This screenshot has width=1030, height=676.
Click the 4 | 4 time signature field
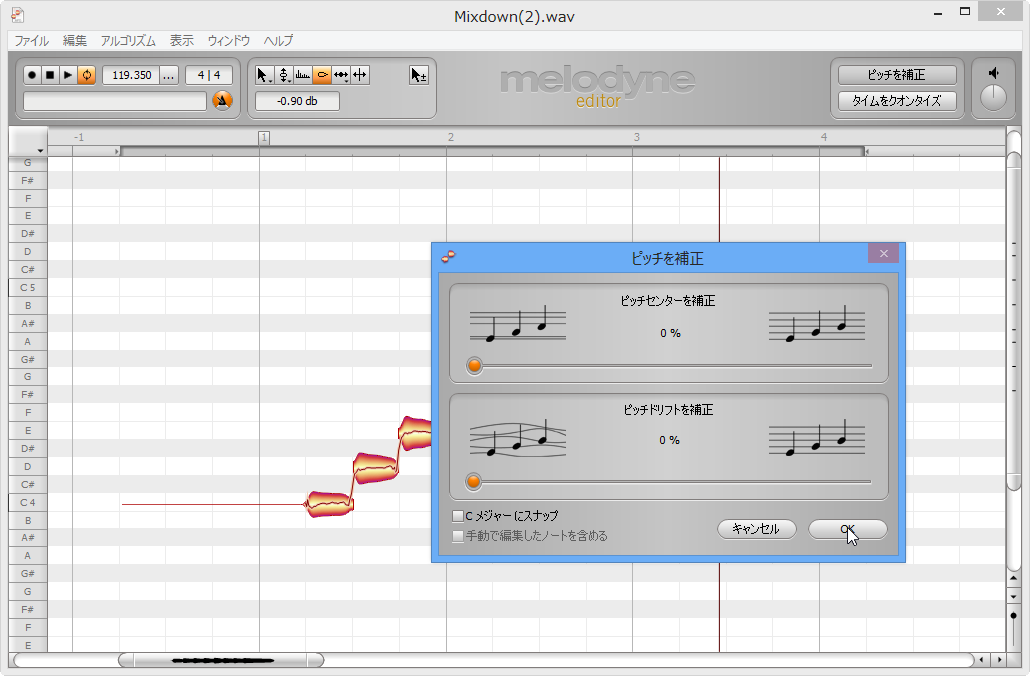tap(209, 75)
